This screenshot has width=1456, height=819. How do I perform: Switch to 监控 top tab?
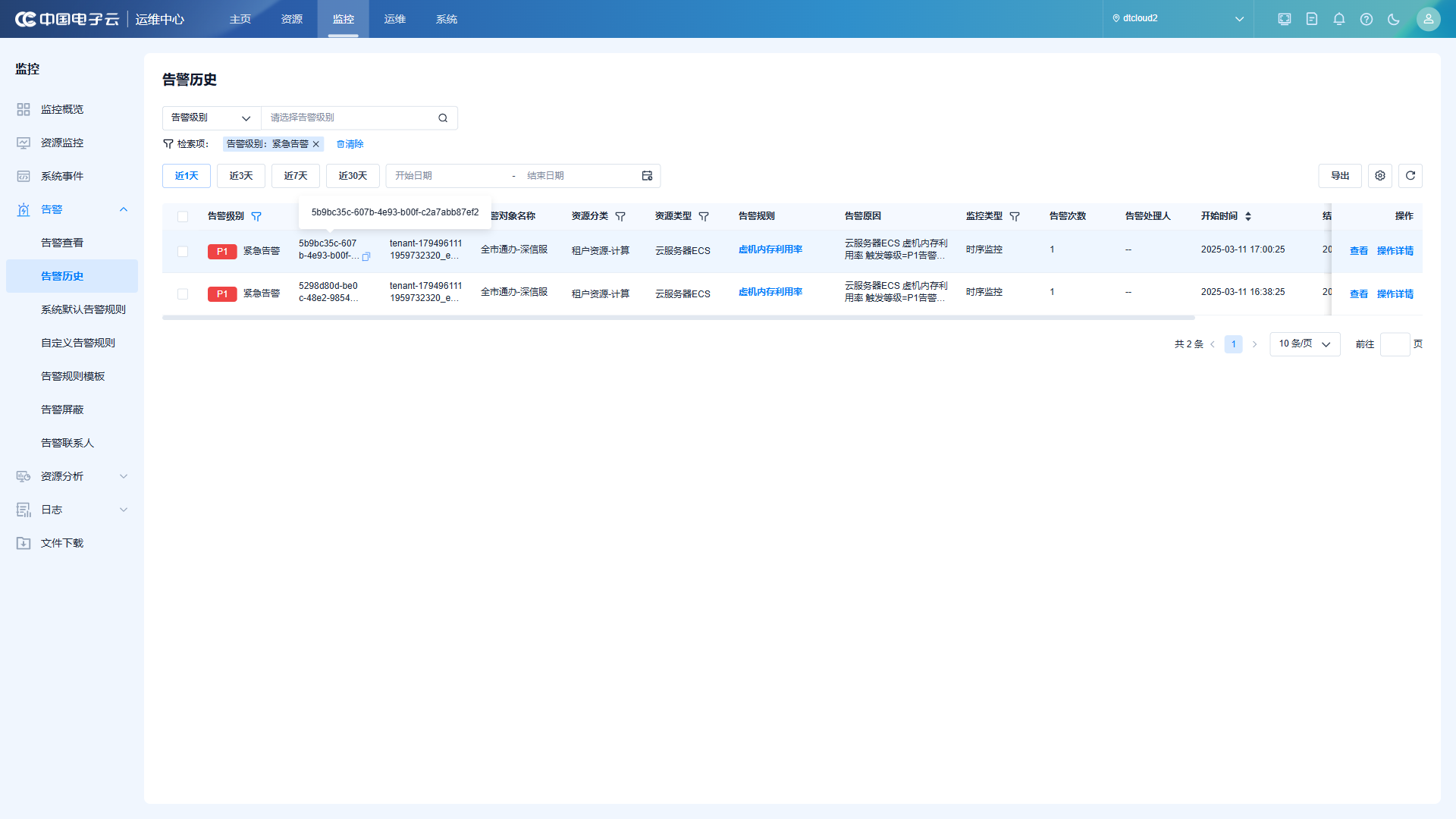[x=344, y=19]
